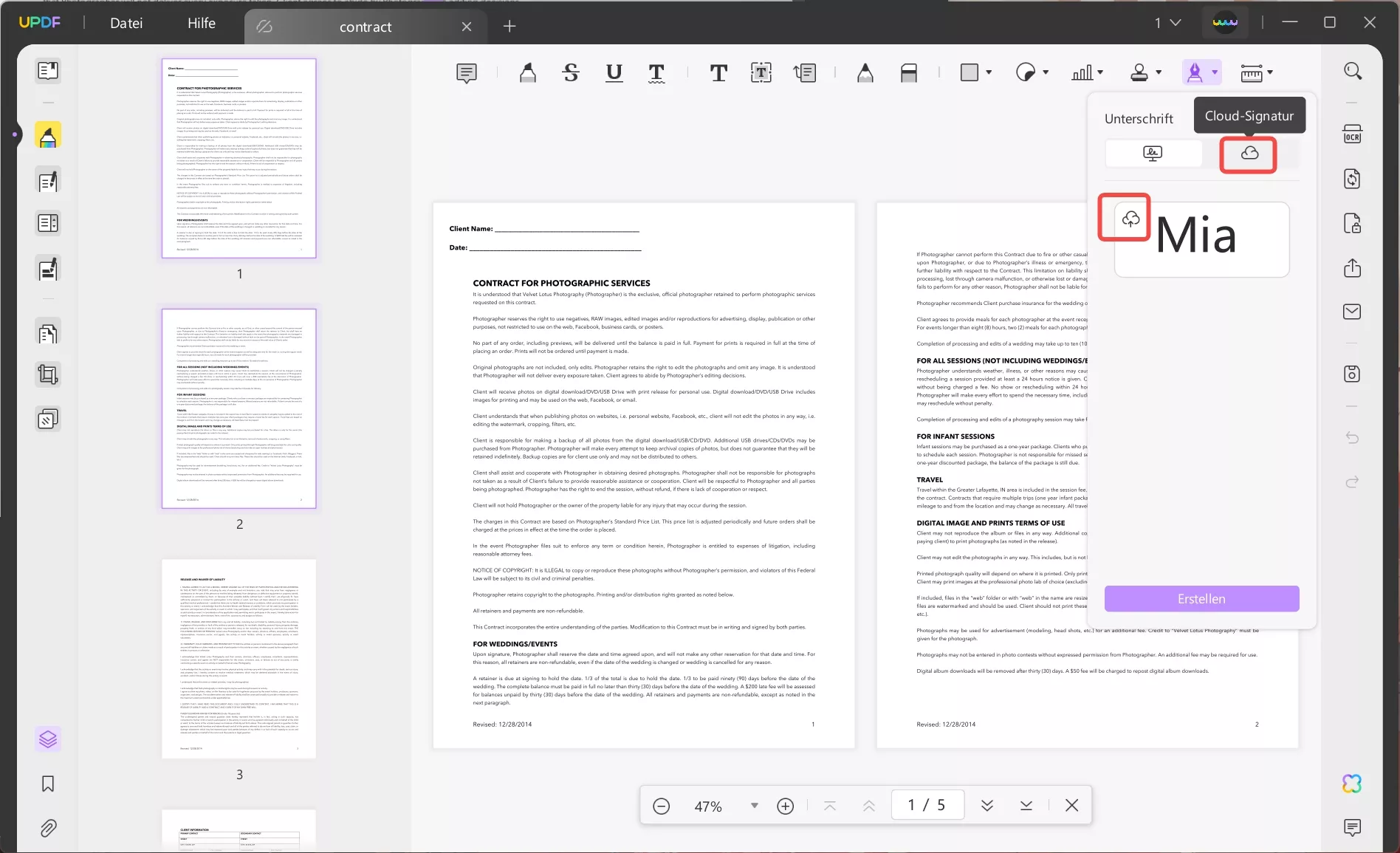The width and height of the screenshot is (1400, 853).
Task: Expand the chart-style tool dropdown arrow
Action: pos(1100,72)
